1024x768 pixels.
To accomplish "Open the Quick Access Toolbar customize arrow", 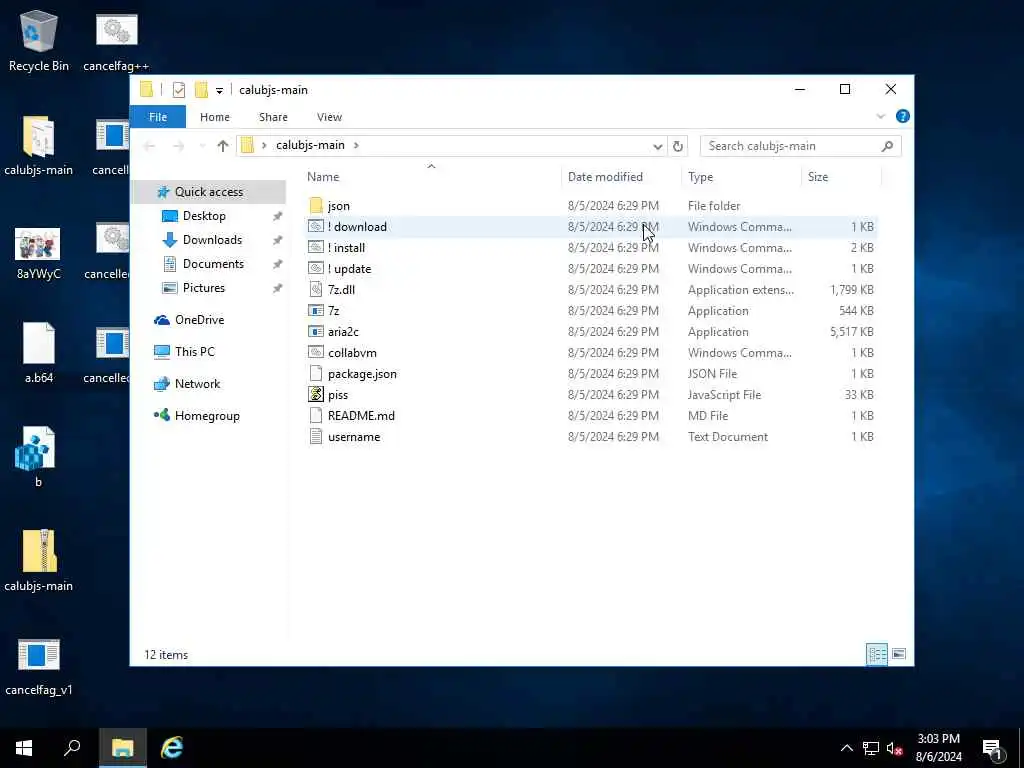I will (x=219, y=90).
